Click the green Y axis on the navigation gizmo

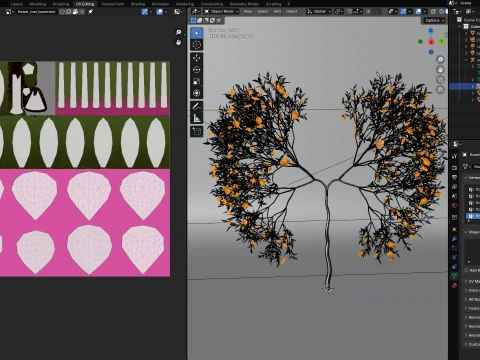[442, 41]
